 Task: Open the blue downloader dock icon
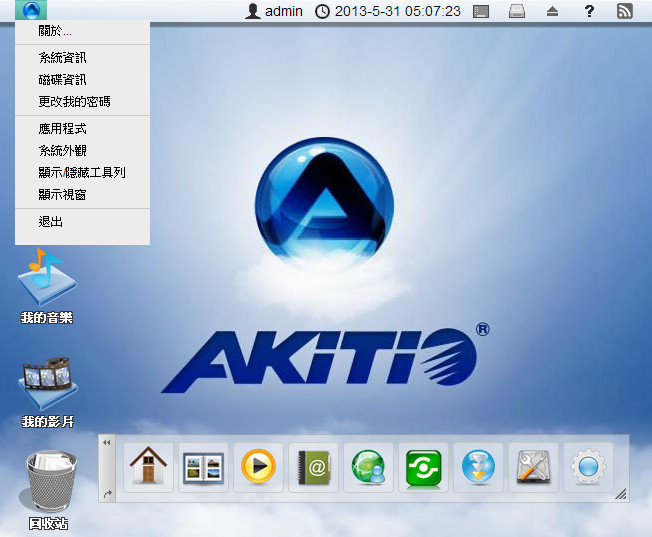pos(478,467)
